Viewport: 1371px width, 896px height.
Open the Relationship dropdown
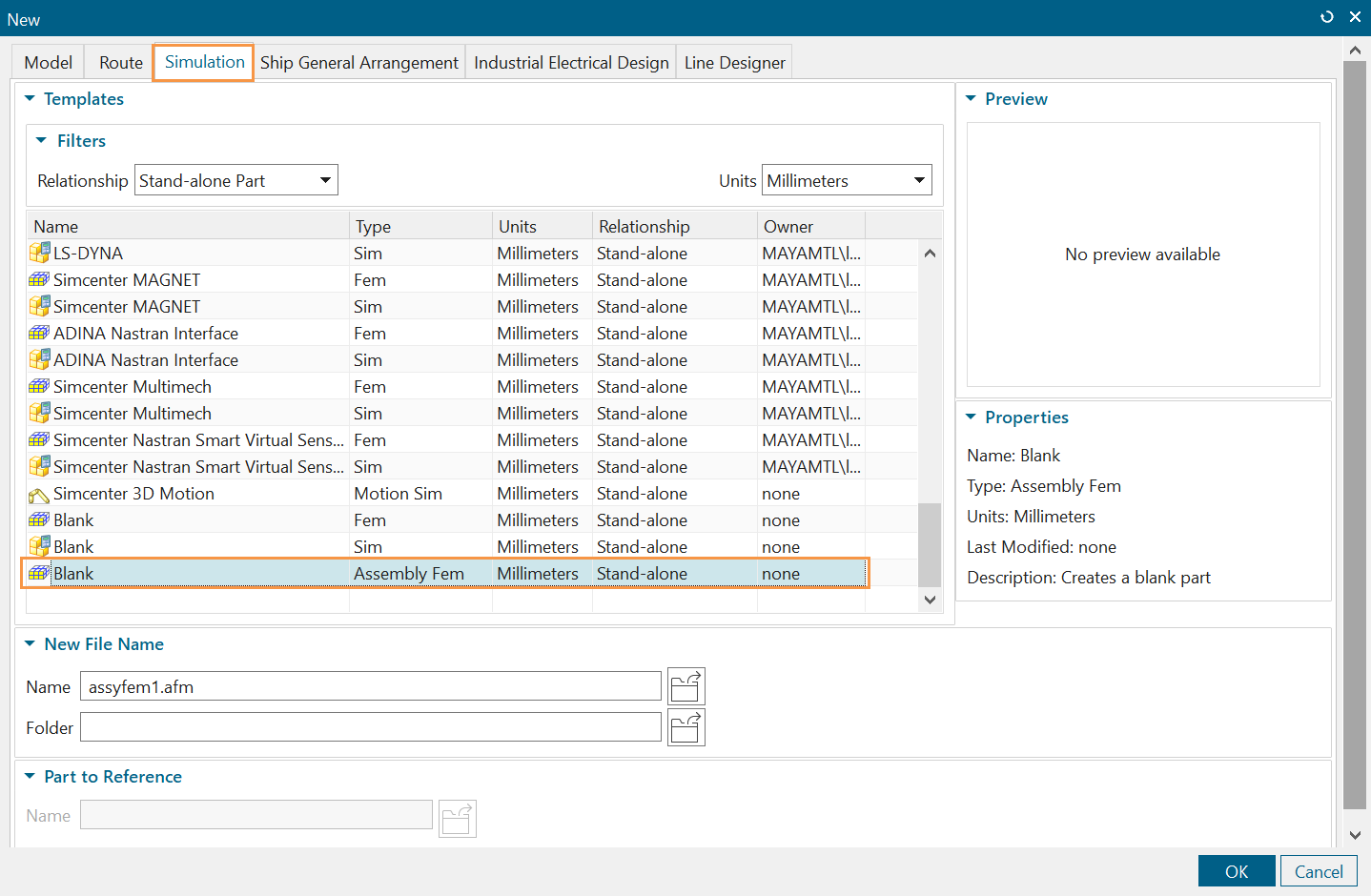(x=236, y=180)
